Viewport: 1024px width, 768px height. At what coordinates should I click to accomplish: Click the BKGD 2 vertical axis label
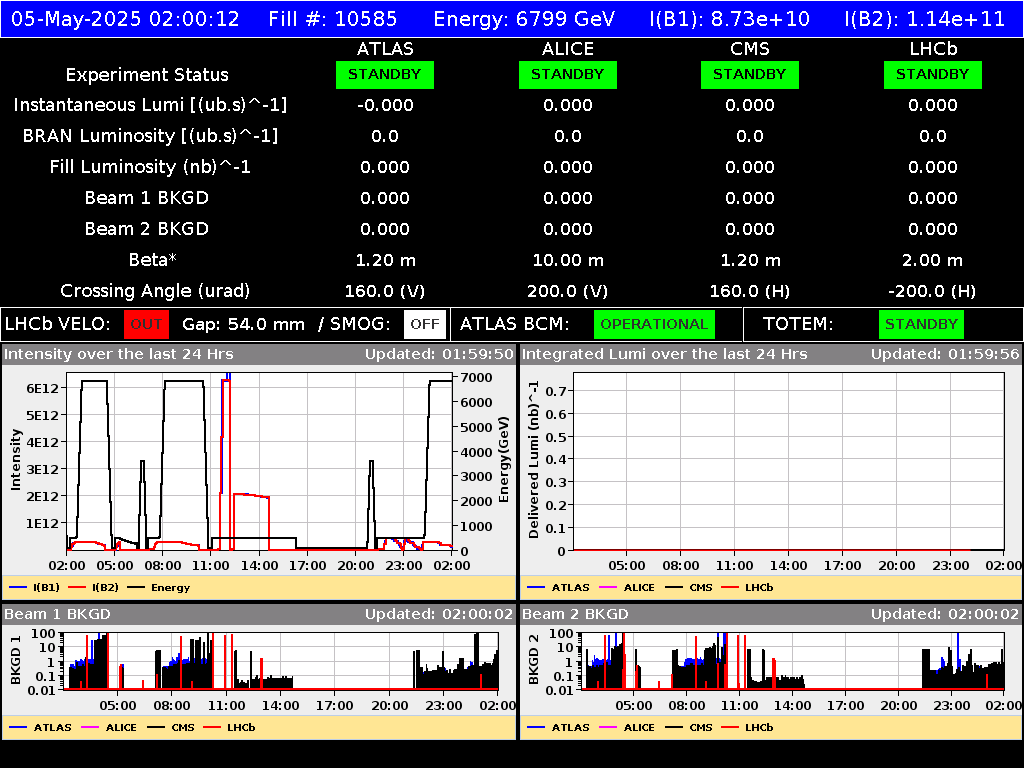[534, 660]
